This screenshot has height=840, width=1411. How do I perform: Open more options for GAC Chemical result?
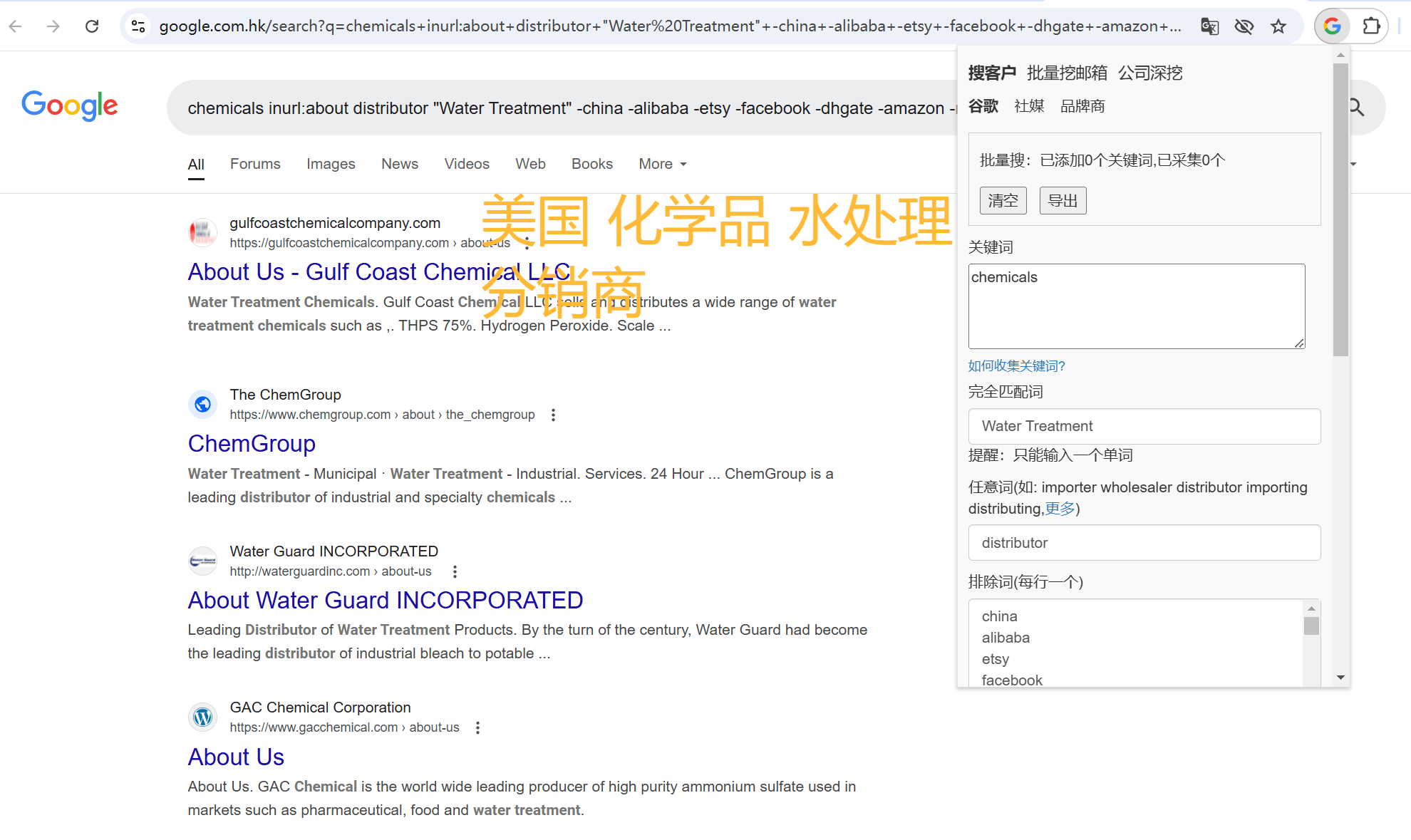[477, 727]
